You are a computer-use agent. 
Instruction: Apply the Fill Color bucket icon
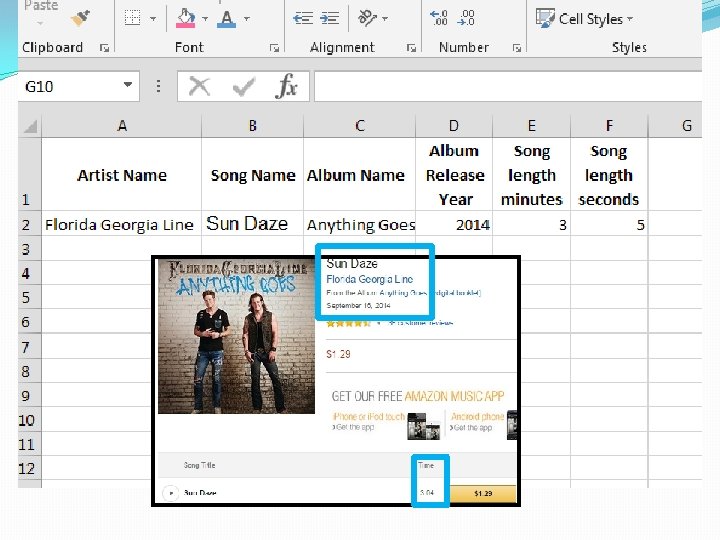186,18
